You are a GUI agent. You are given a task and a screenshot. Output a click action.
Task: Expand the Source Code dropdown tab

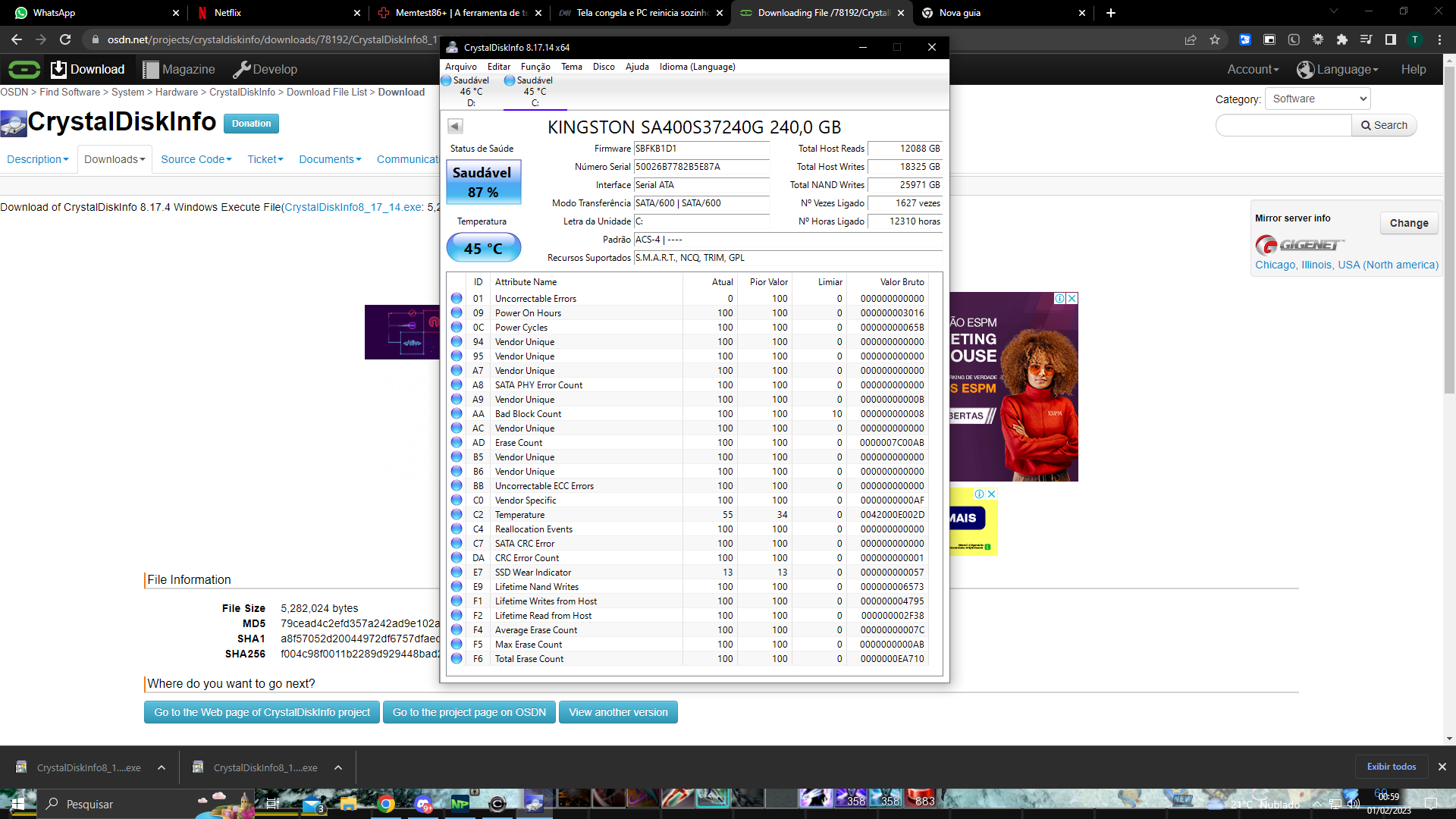coord(196,159)
